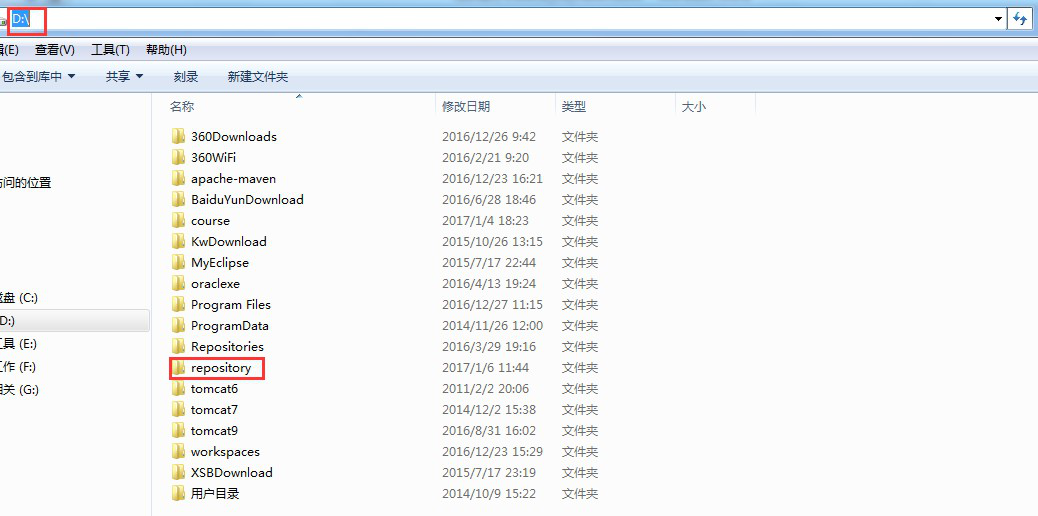The height and width of the screenshot is (516, 1038).
Task: Select the repository folder icon
Action: [x=179, y=368]
